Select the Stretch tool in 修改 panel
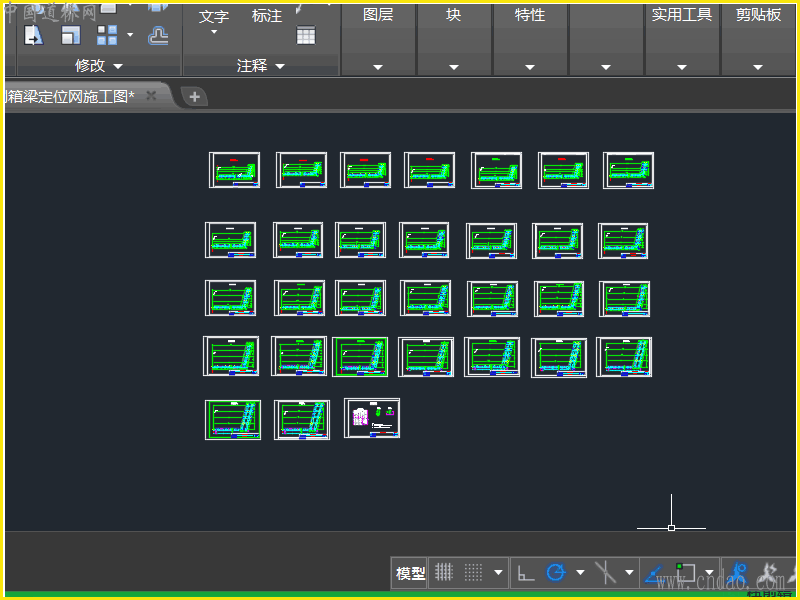 coord(34,36)
